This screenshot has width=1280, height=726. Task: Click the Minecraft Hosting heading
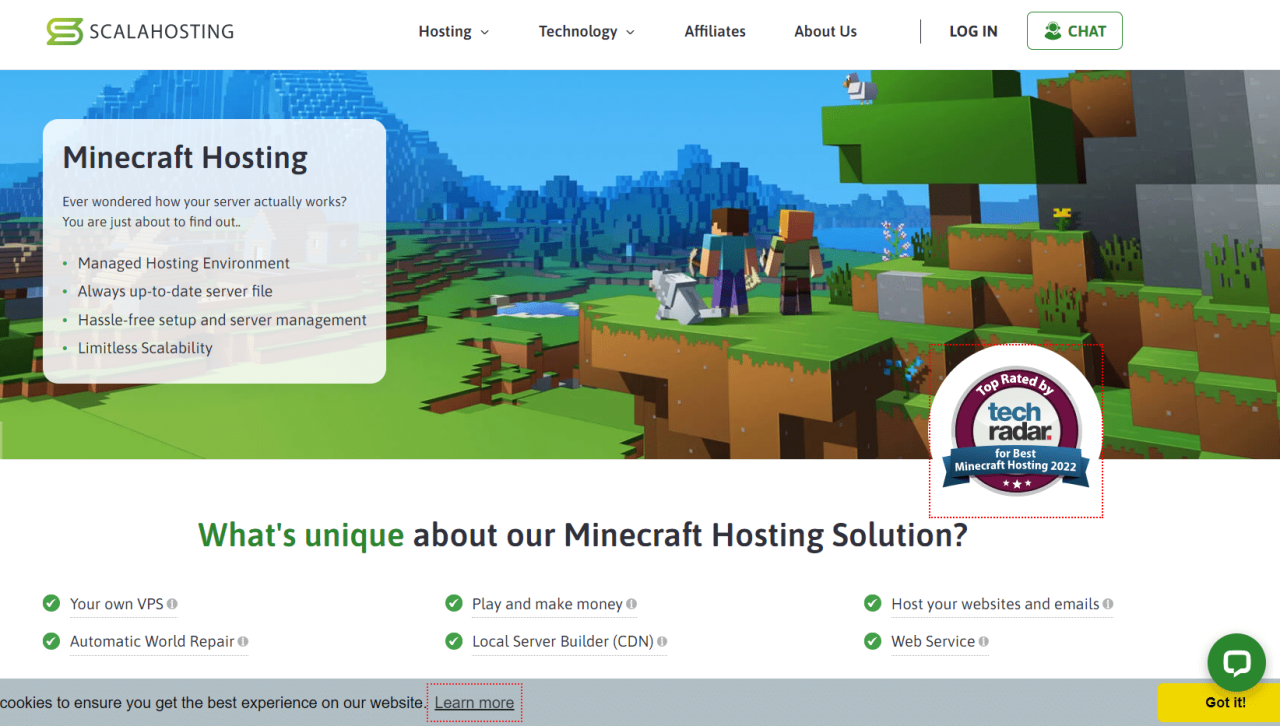(x=185, y=158)
